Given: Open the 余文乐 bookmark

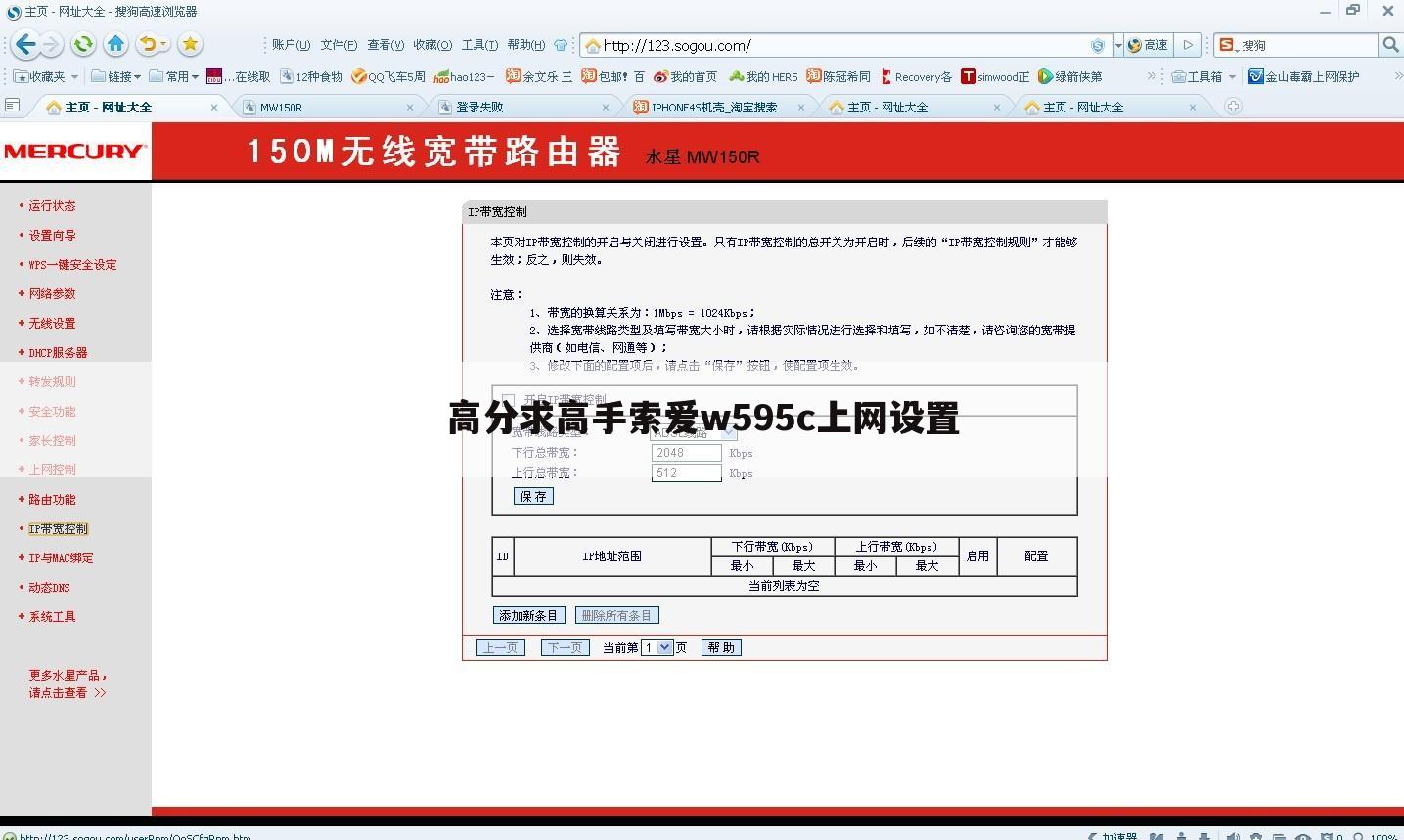Looking at the screenshot, I should [x=539, y=76].
